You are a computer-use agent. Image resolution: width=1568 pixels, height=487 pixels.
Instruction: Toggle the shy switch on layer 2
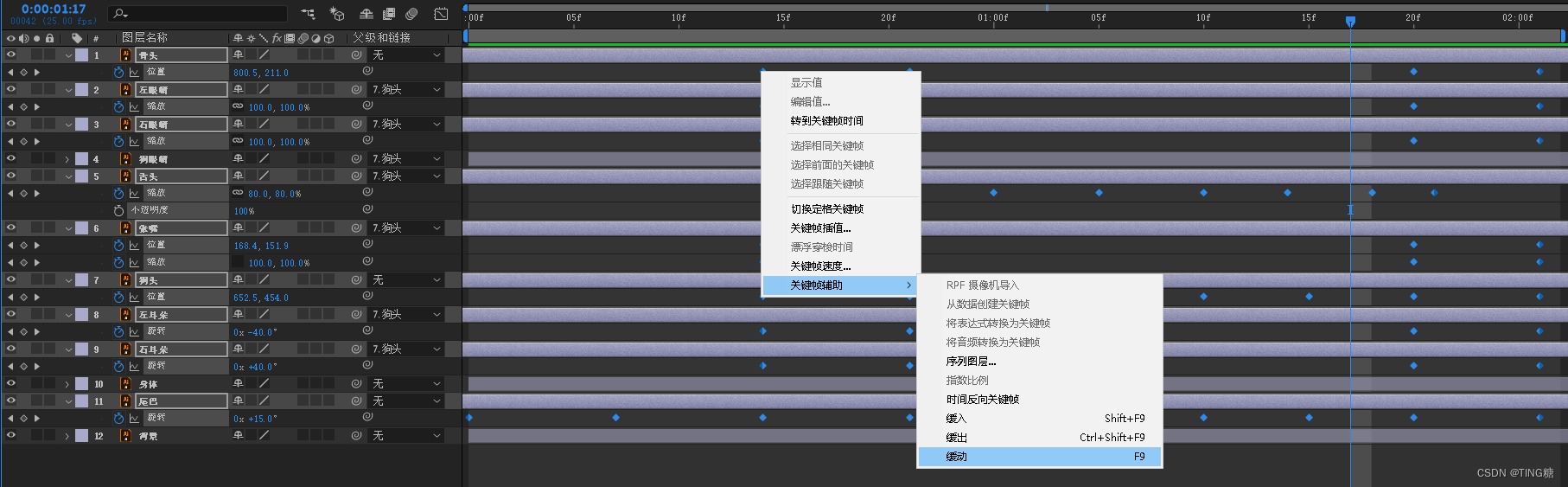pyautogui.click(x=238, y=90)
